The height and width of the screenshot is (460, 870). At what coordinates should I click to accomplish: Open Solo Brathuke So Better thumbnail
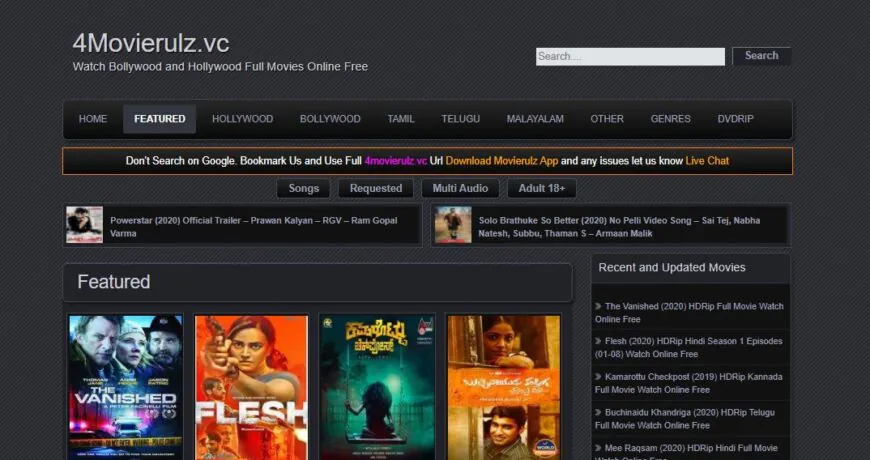pos(453,225)
